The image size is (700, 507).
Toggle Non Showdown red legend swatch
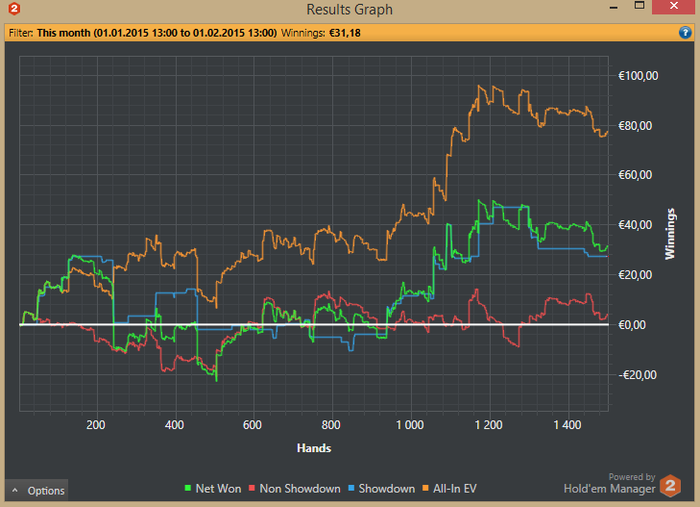[252, 488]
